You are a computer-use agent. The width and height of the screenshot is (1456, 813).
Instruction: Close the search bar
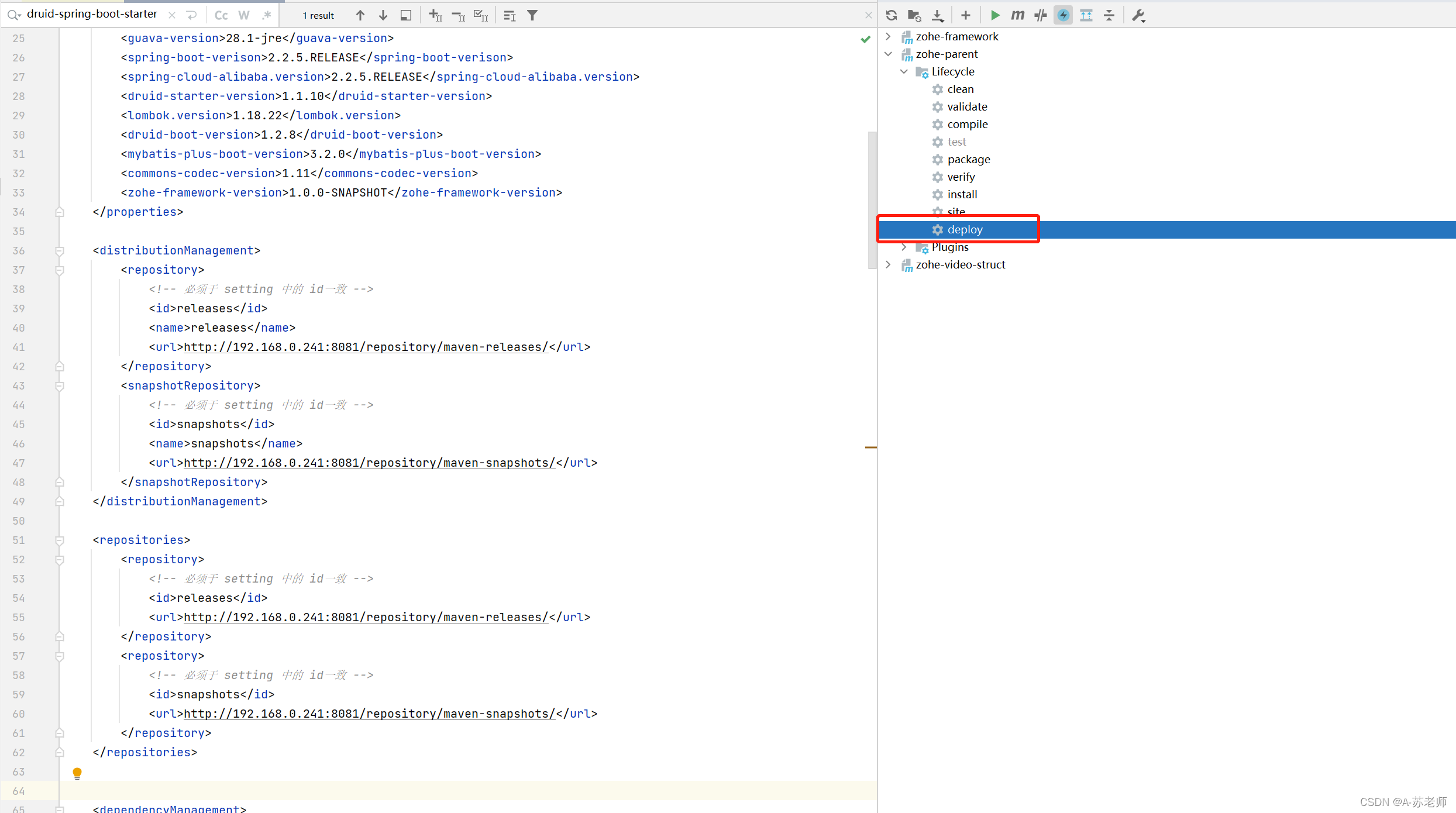click(869, 15)
